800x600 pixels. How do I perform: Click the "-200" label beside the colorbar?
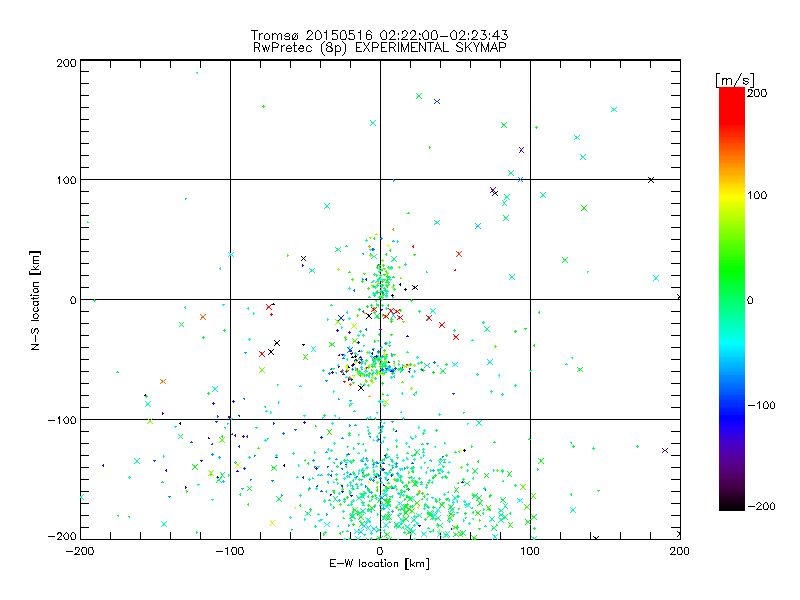pos(761,506)
